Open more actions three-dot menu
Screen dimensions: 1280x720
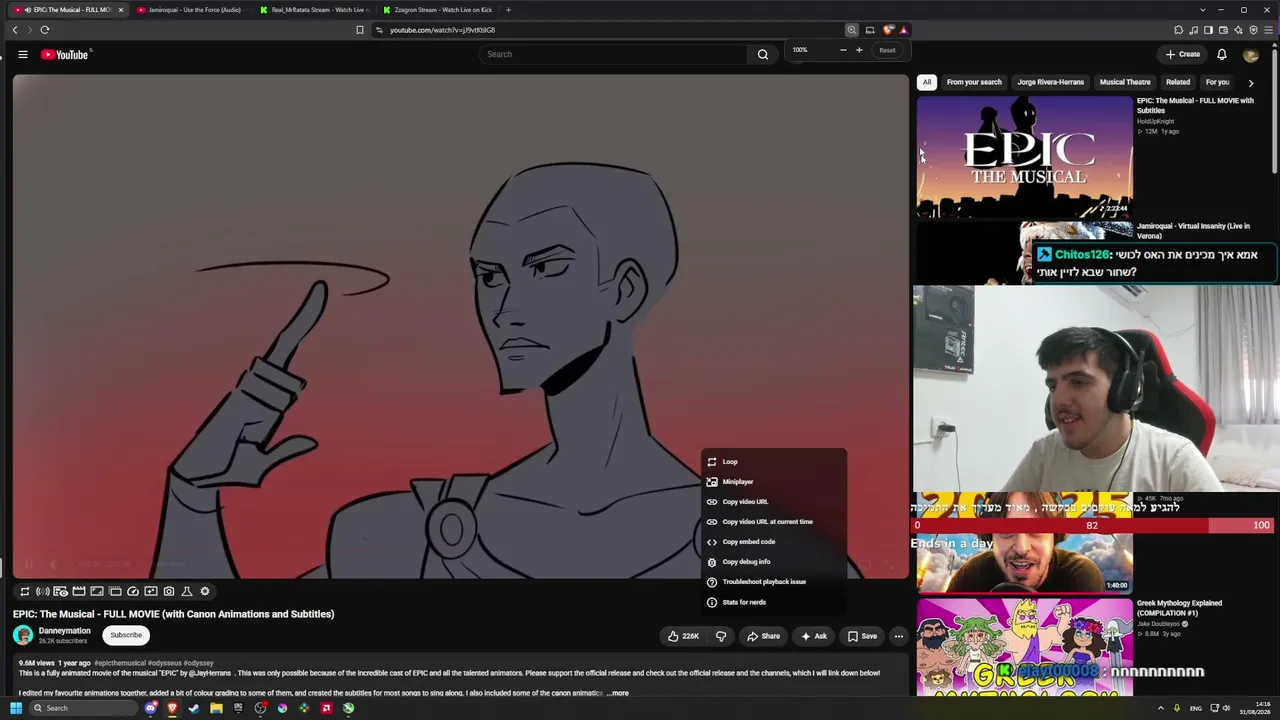tap(898, 636)
